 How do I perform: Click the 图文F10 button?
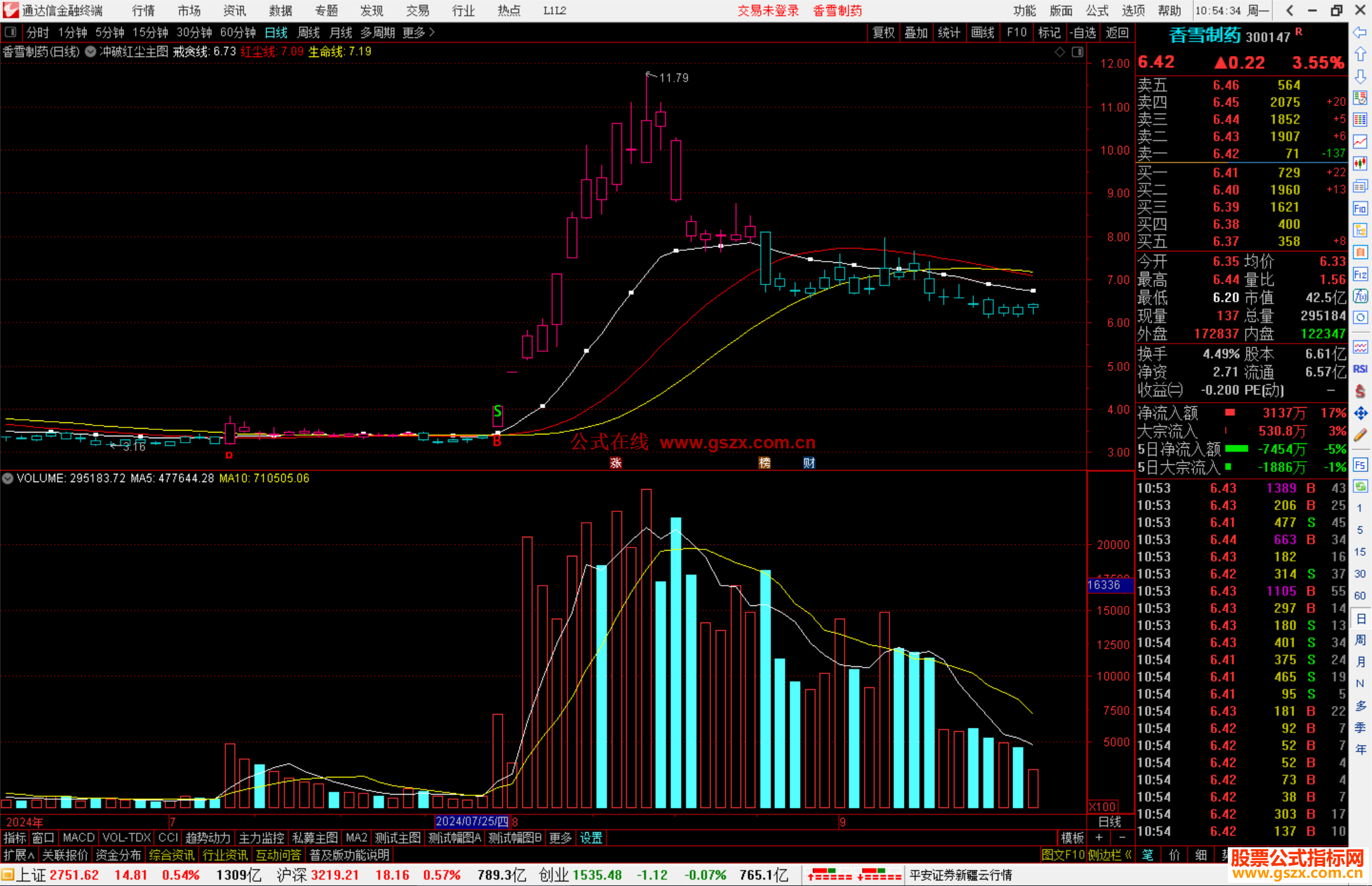(x=1063, y=855)
